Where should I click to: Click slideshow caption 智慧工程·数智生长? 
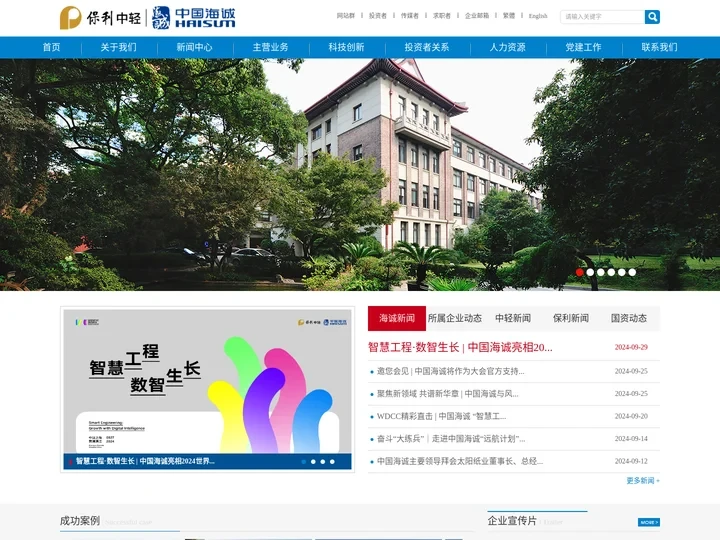coord(145,461)
